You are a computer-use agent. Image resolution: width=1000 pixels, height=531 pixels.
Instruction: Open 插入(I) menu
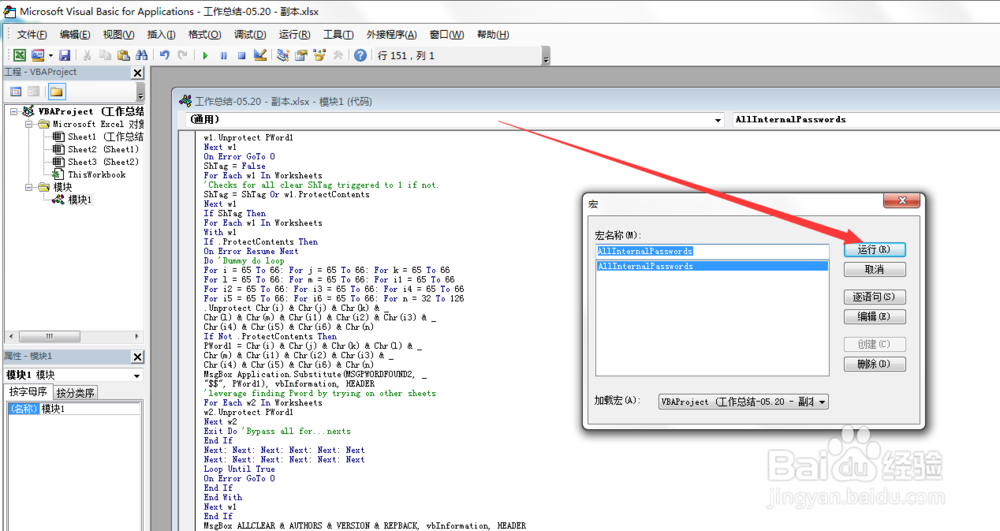pyautogui.click(x=161, y=34)
